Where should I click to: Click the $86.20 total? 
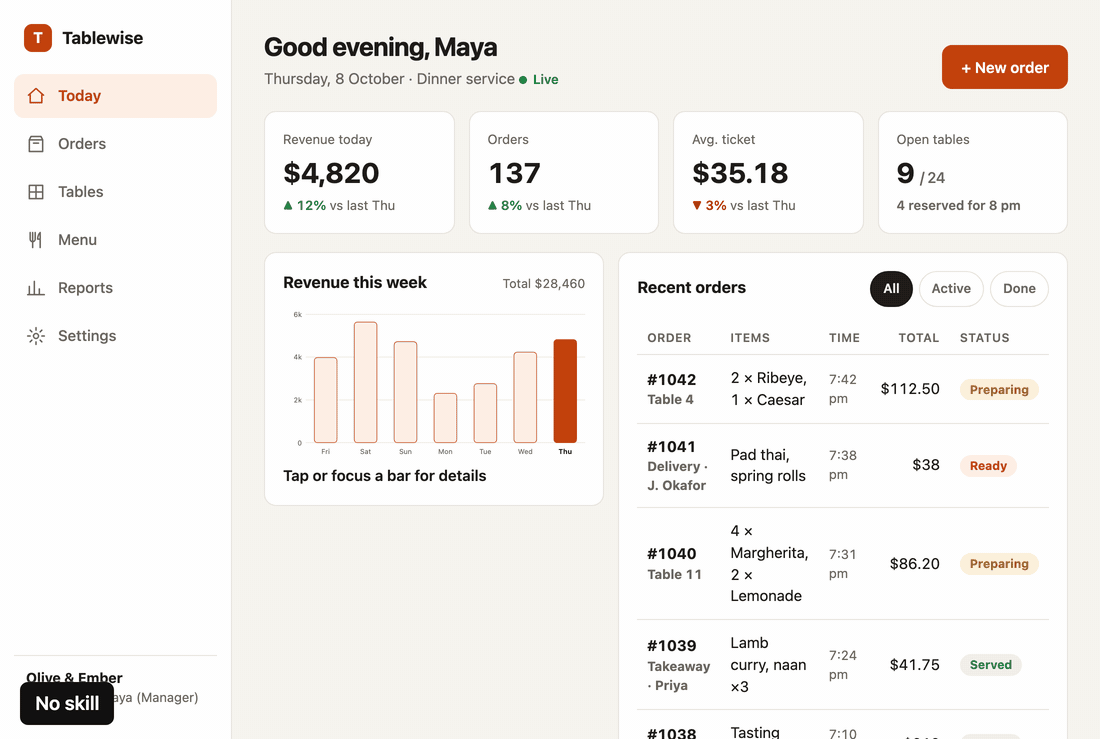pos(914,564)
